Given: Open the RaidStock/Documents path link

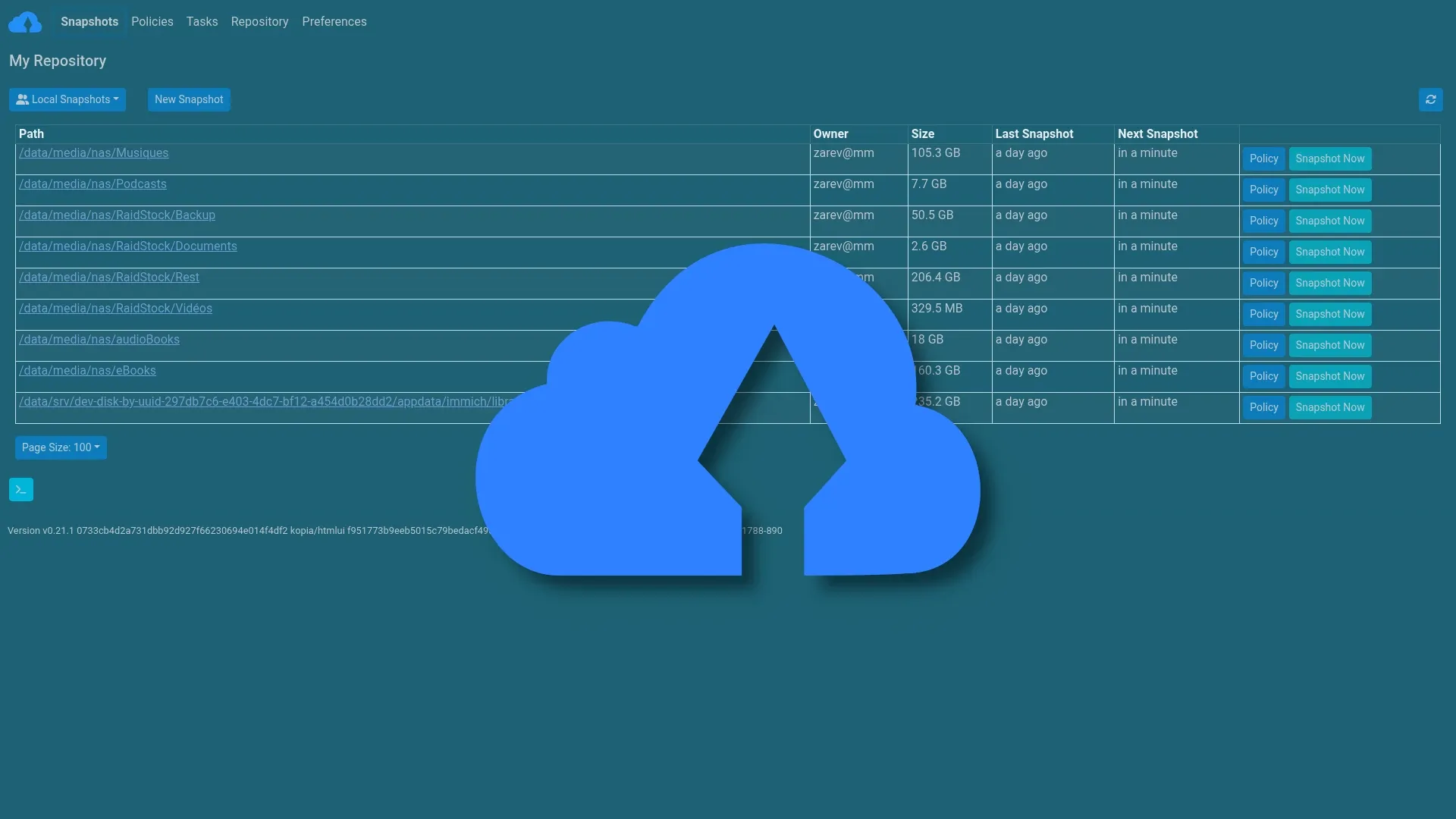Looking at the screenshot, I should coord(128,246).
